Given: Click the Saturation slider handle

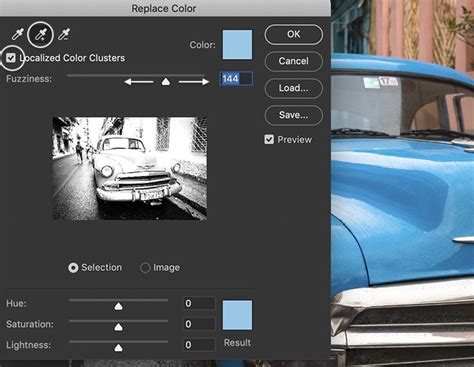Looking at the screenshot, I should point(118,327).
